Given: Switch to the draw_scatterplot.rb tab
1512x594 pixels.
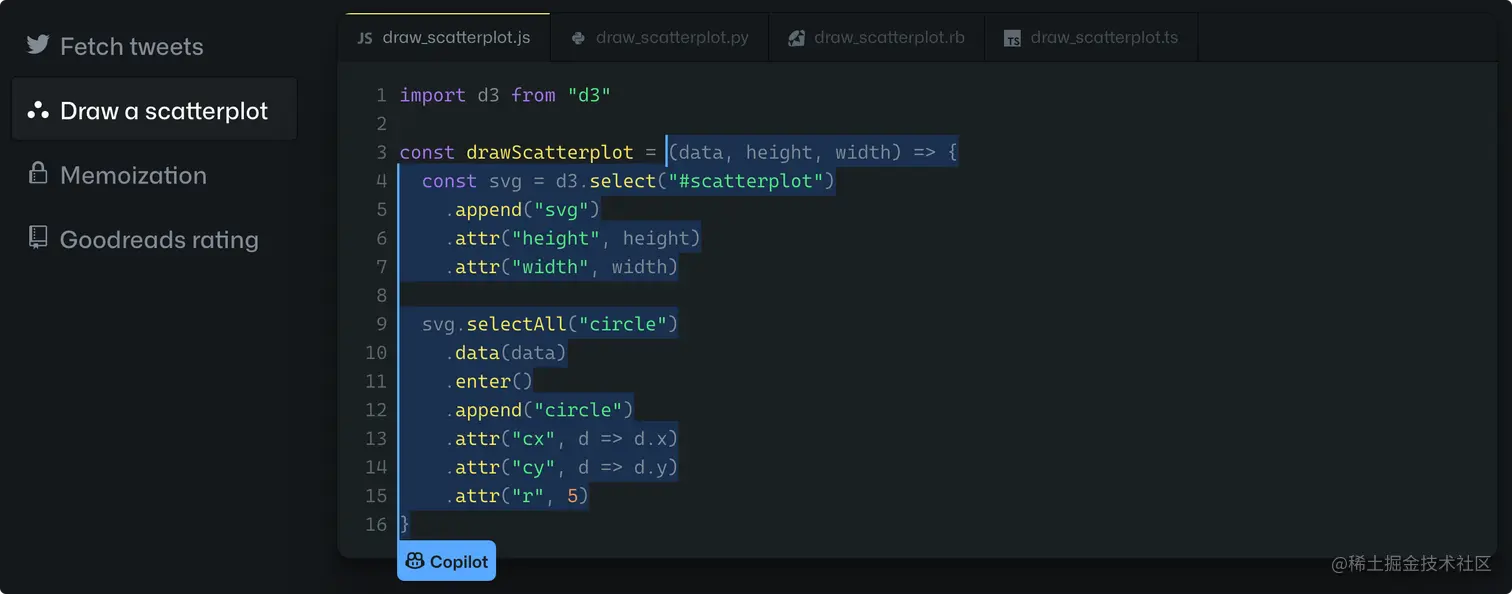Looking at the screenshot, I should click(877, 38).
